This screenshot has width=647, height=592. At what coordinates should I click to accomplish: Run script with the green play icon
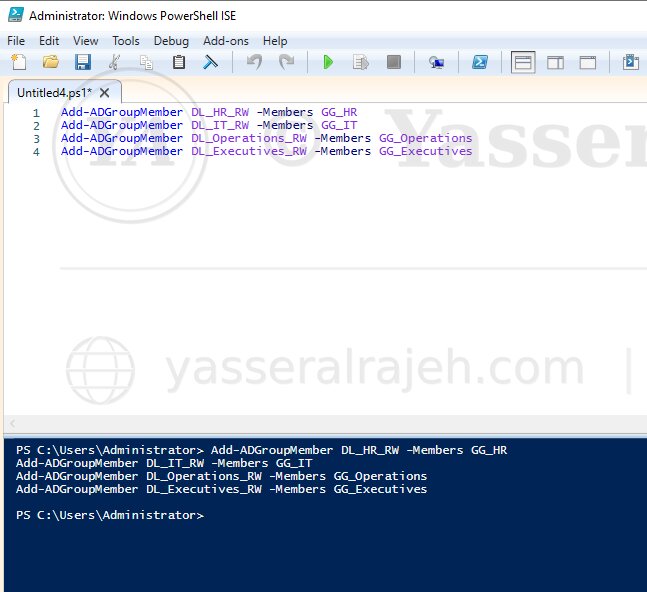328,62
